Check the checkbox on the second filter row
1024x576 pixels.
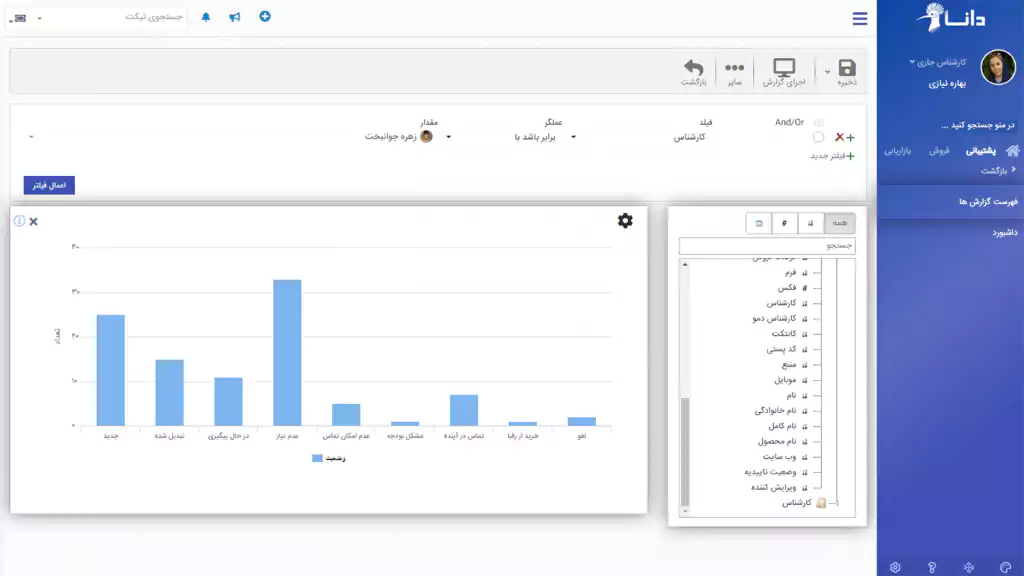818,137
